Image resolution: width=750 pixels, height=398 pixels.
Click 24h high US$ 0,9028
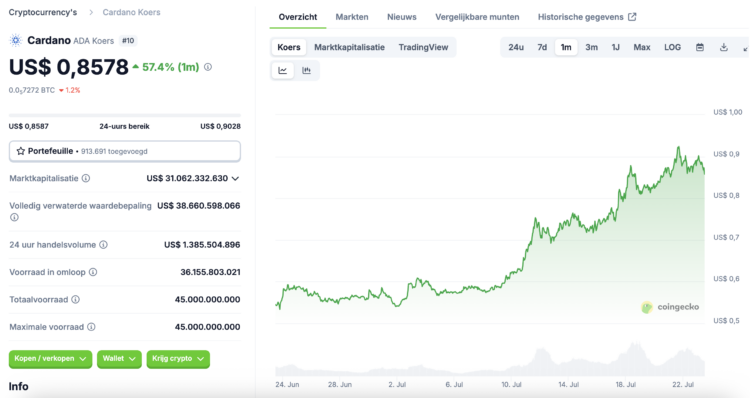click(221, 126)
